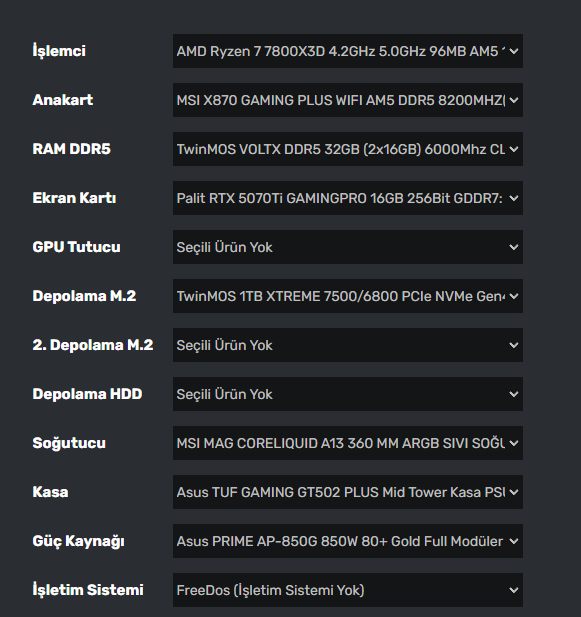
Task: Click the Güç Kaynağı label
Action: (78, 541)
